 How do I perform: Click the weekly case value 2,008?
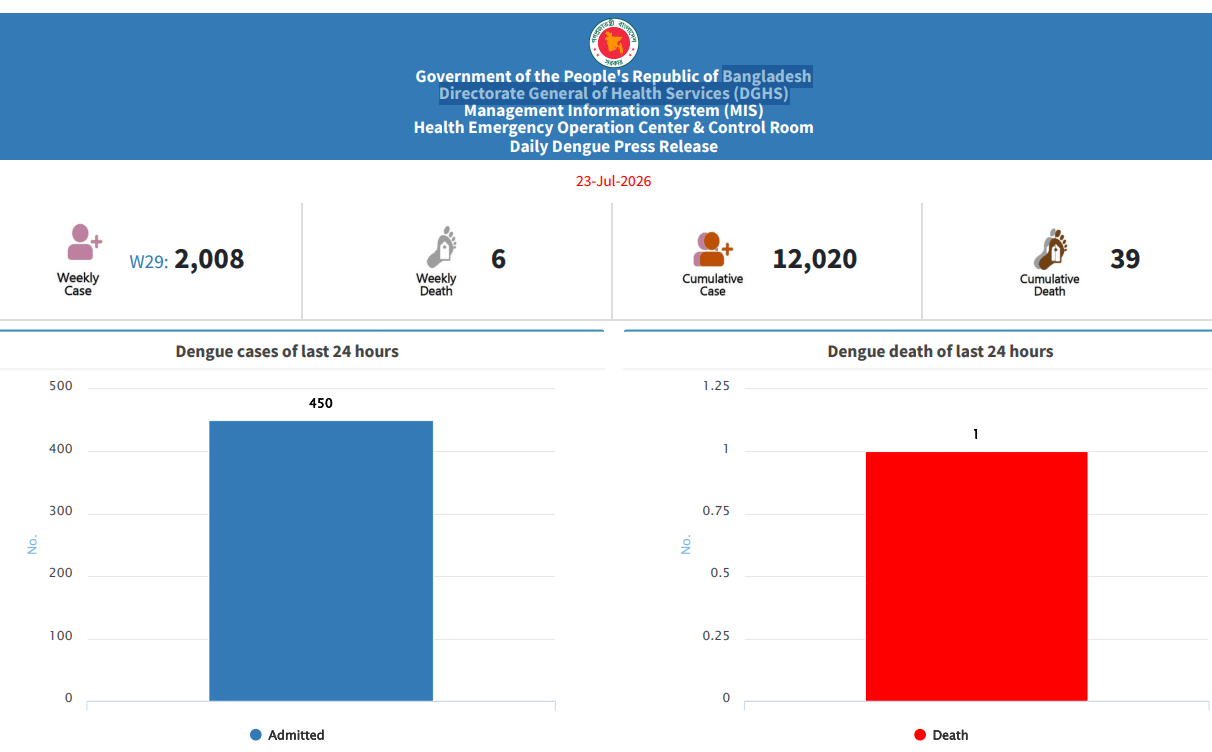click(x=209, y=259)
